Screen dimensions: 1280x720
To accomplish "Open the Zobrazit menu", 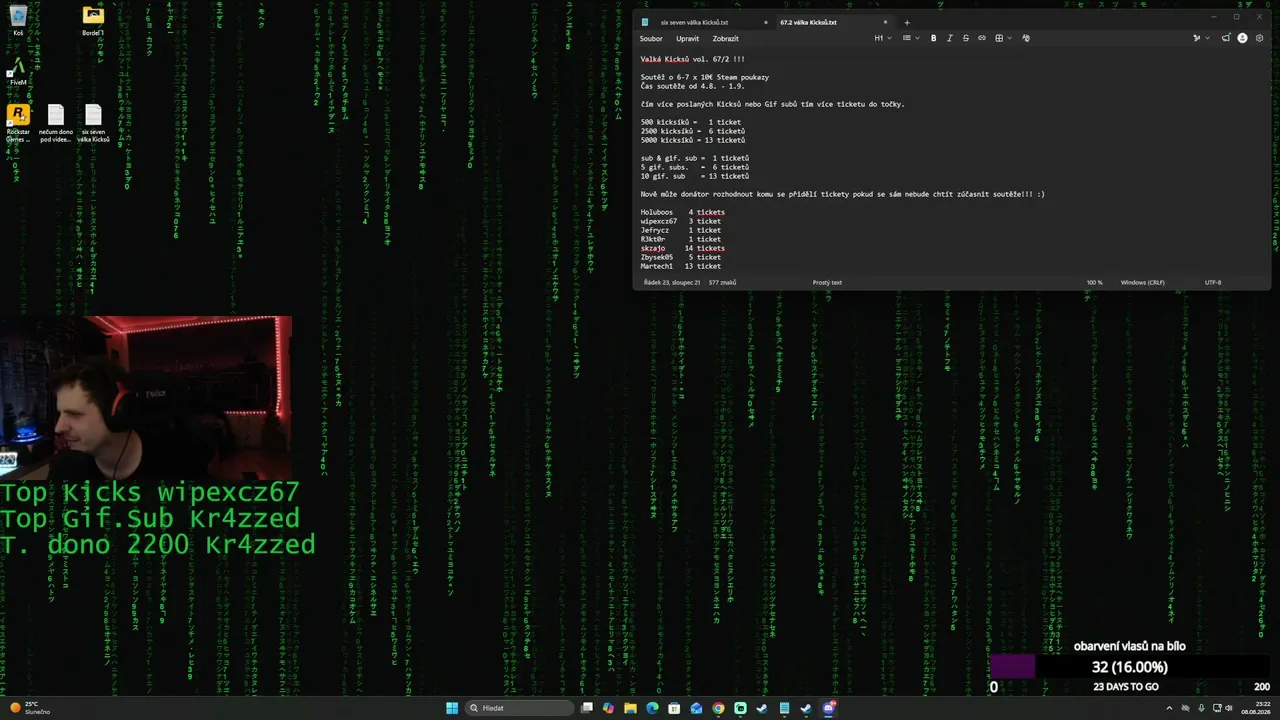I will (726, 38).
